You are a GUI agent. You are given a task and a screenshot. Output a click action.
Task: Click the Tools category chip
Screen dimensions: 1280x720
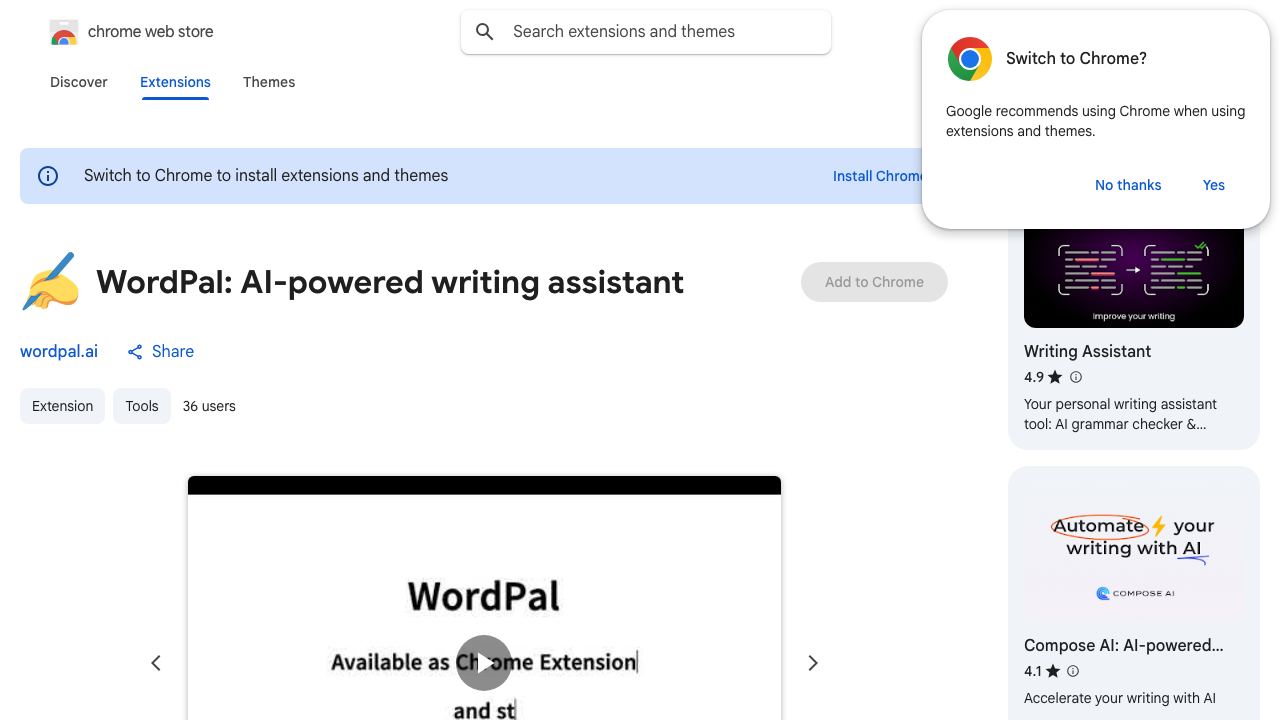pyautogui.click(x=142, y=406)
